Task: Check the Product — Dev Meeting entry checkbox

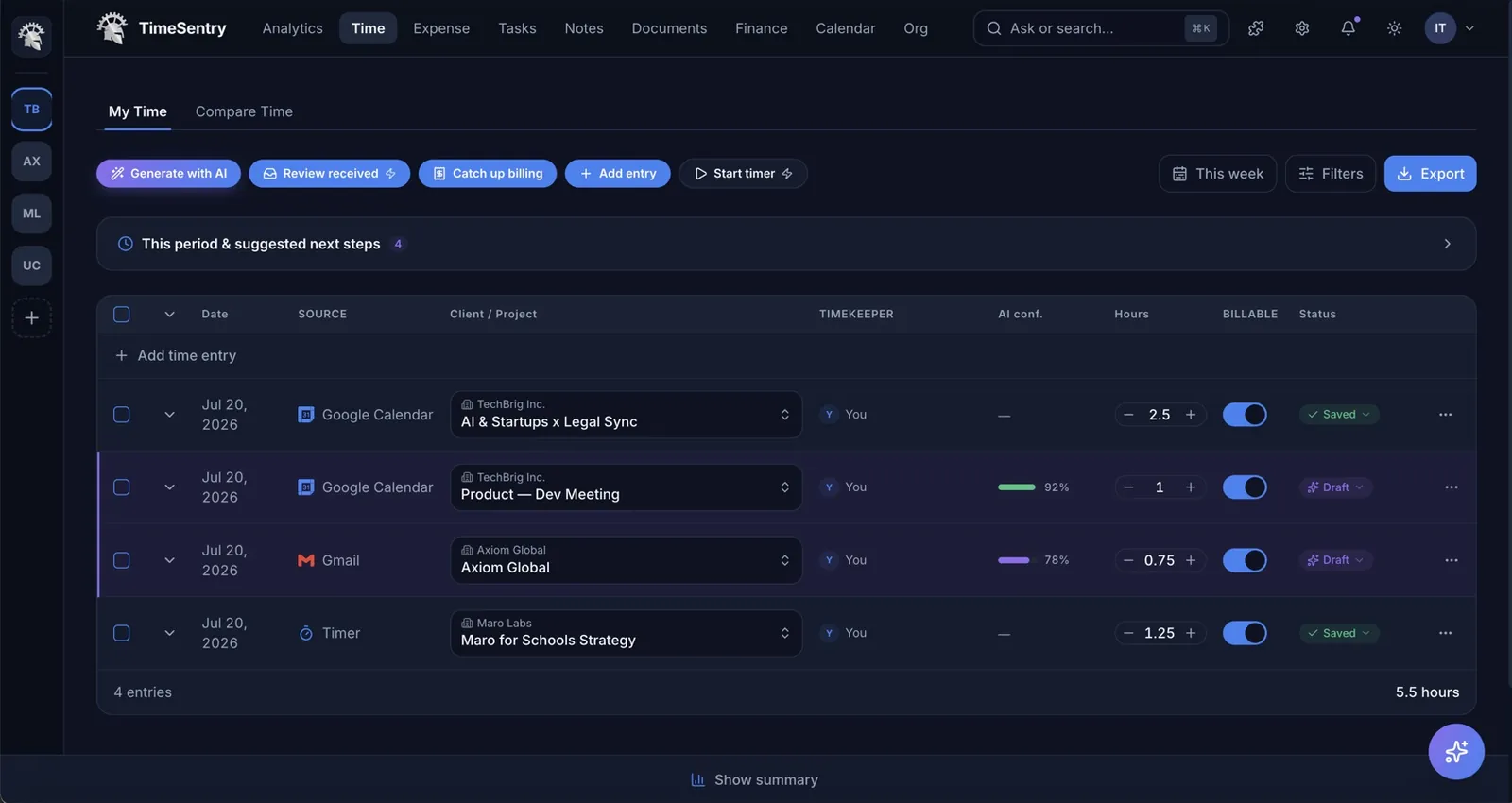Action: click(122, 487)
